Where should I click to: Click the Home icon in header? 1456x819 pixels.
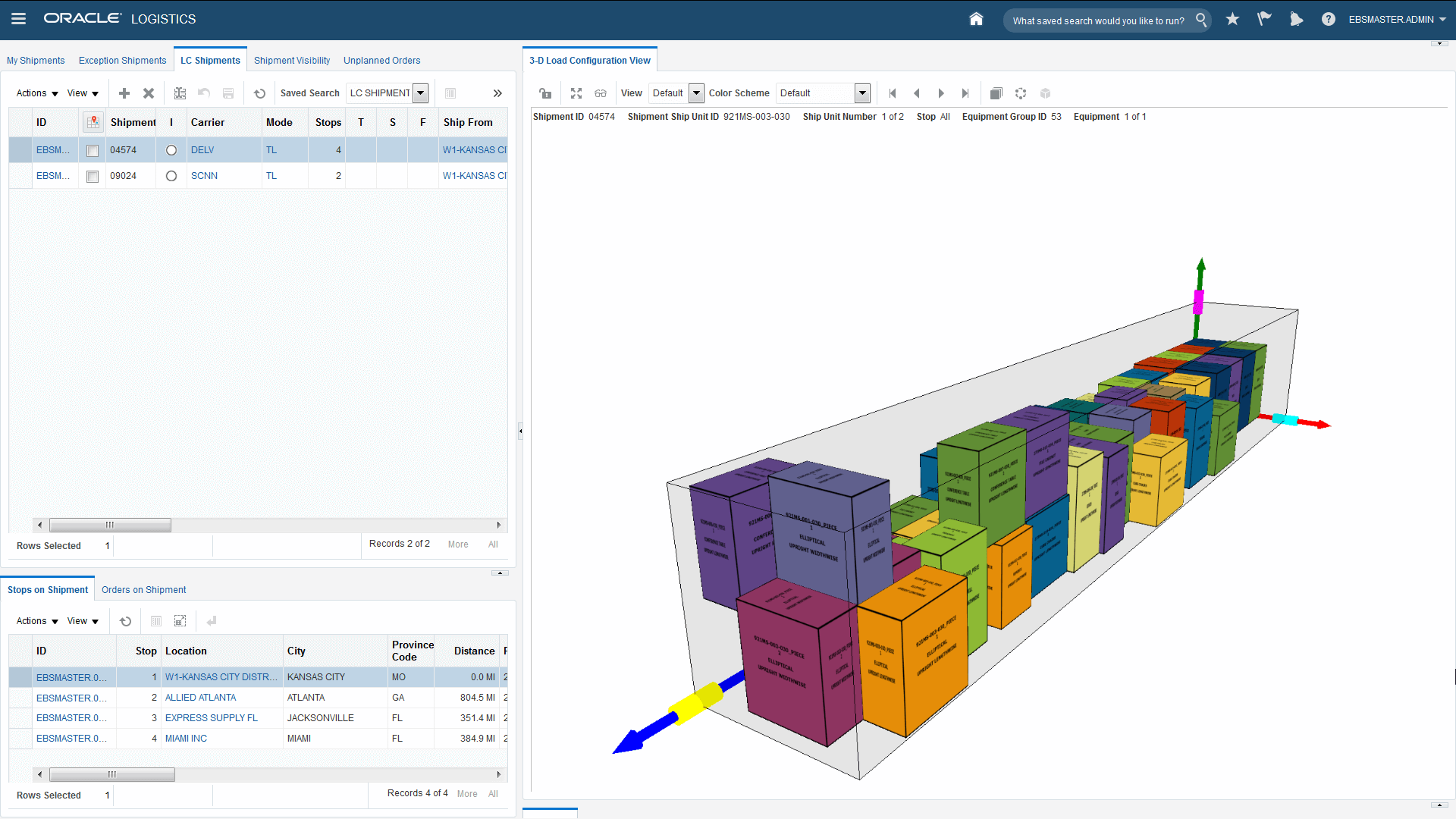(x=976, y=20)
